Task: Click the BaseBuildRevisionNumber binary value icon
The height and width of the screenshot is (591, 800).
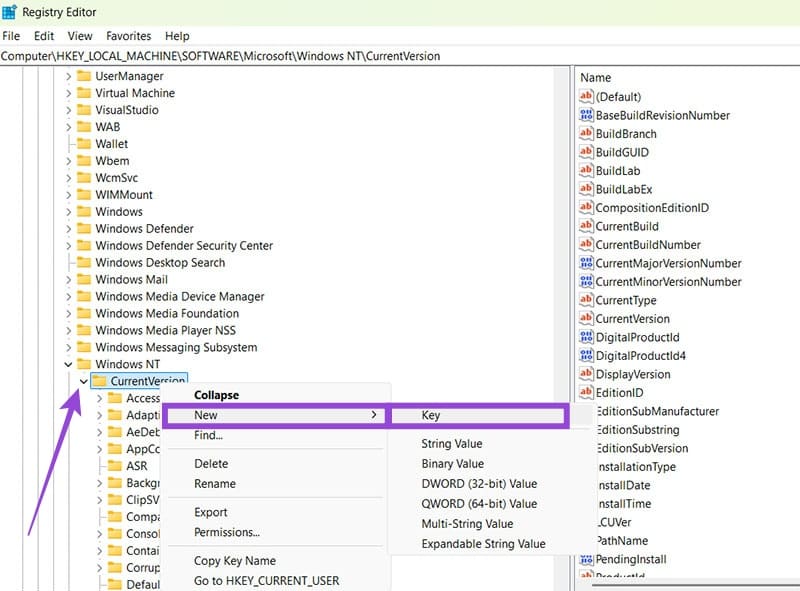Action: [586, 115]
